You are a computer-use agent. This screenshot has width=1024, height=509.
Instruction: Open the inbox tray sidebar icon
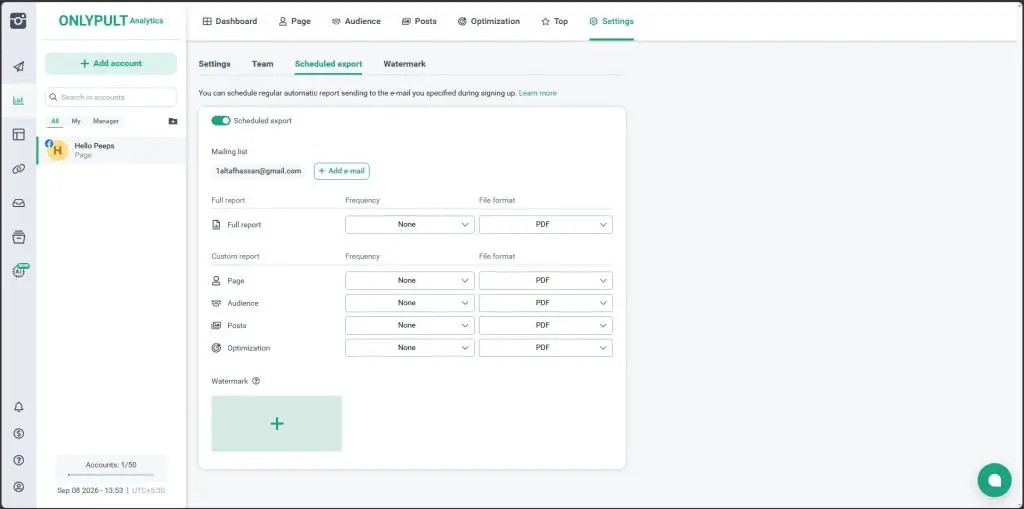point(18,203)
